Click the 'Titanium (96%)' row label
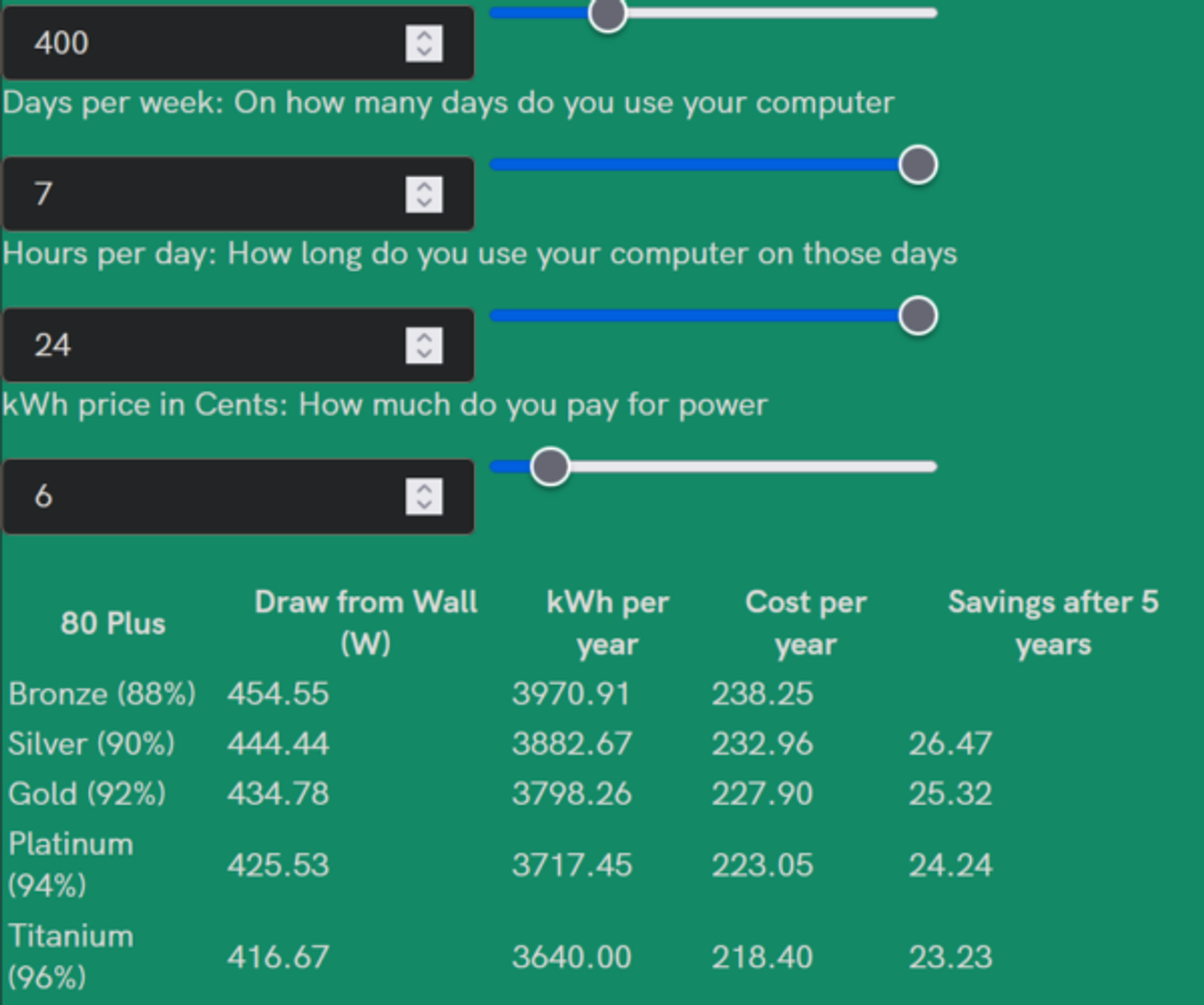 point(71,957)
